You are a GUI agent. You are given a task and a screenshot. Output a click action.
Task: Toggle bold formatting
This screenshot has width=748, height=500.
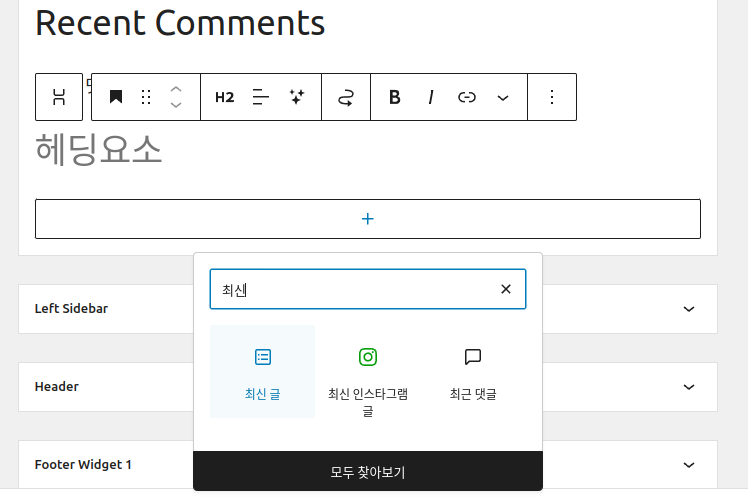395,97
